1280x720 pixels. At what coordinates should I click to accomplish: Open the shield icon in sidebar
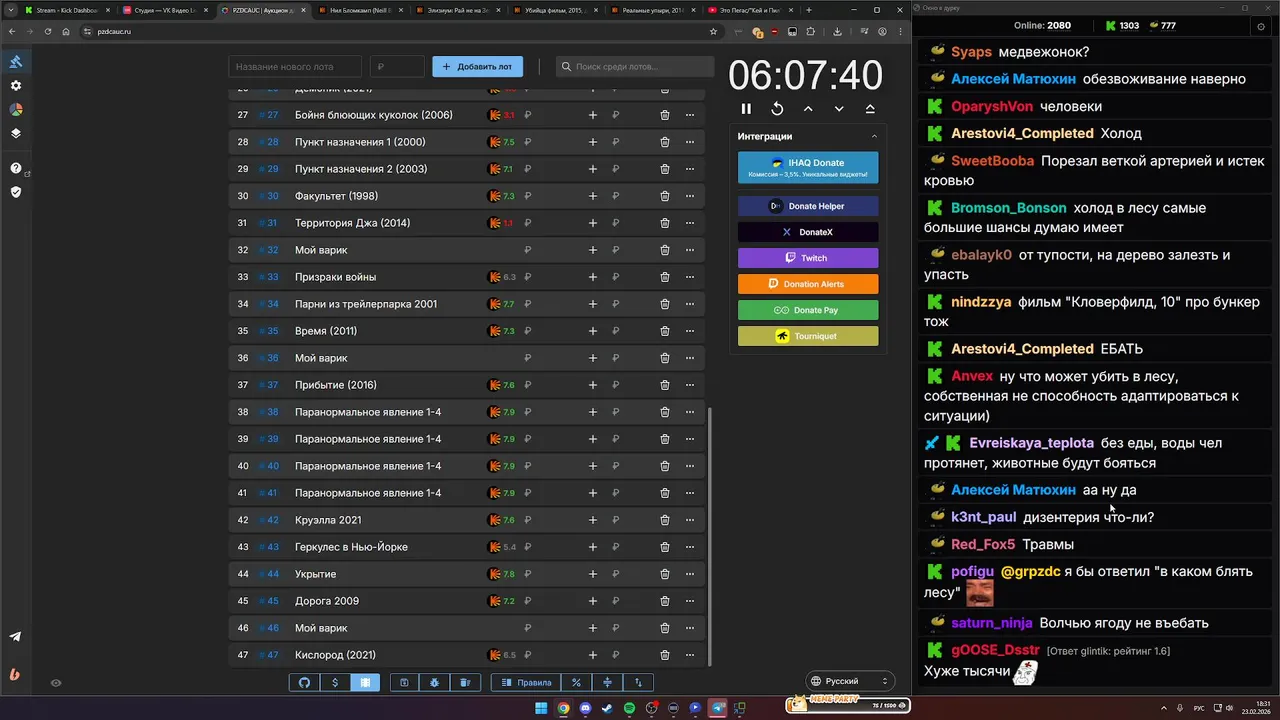16,192
